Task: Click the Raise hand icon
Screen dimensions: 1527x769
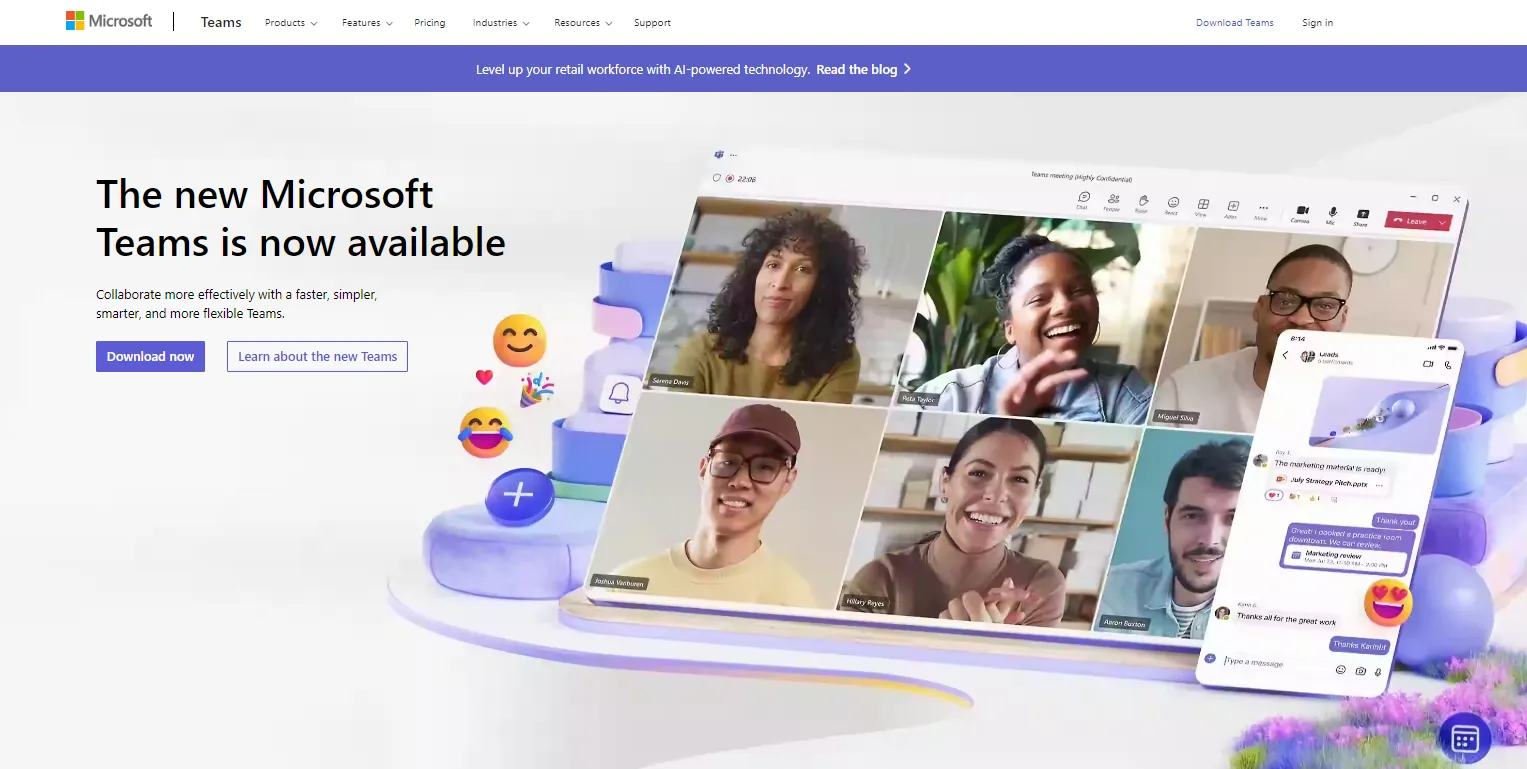Action: (x=1142, y=203)
